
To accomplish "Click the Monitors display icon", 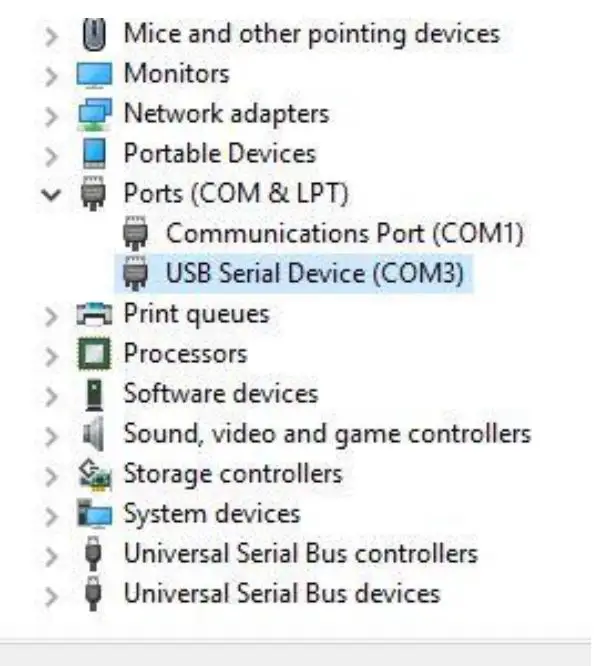I will tap(93, 74).
